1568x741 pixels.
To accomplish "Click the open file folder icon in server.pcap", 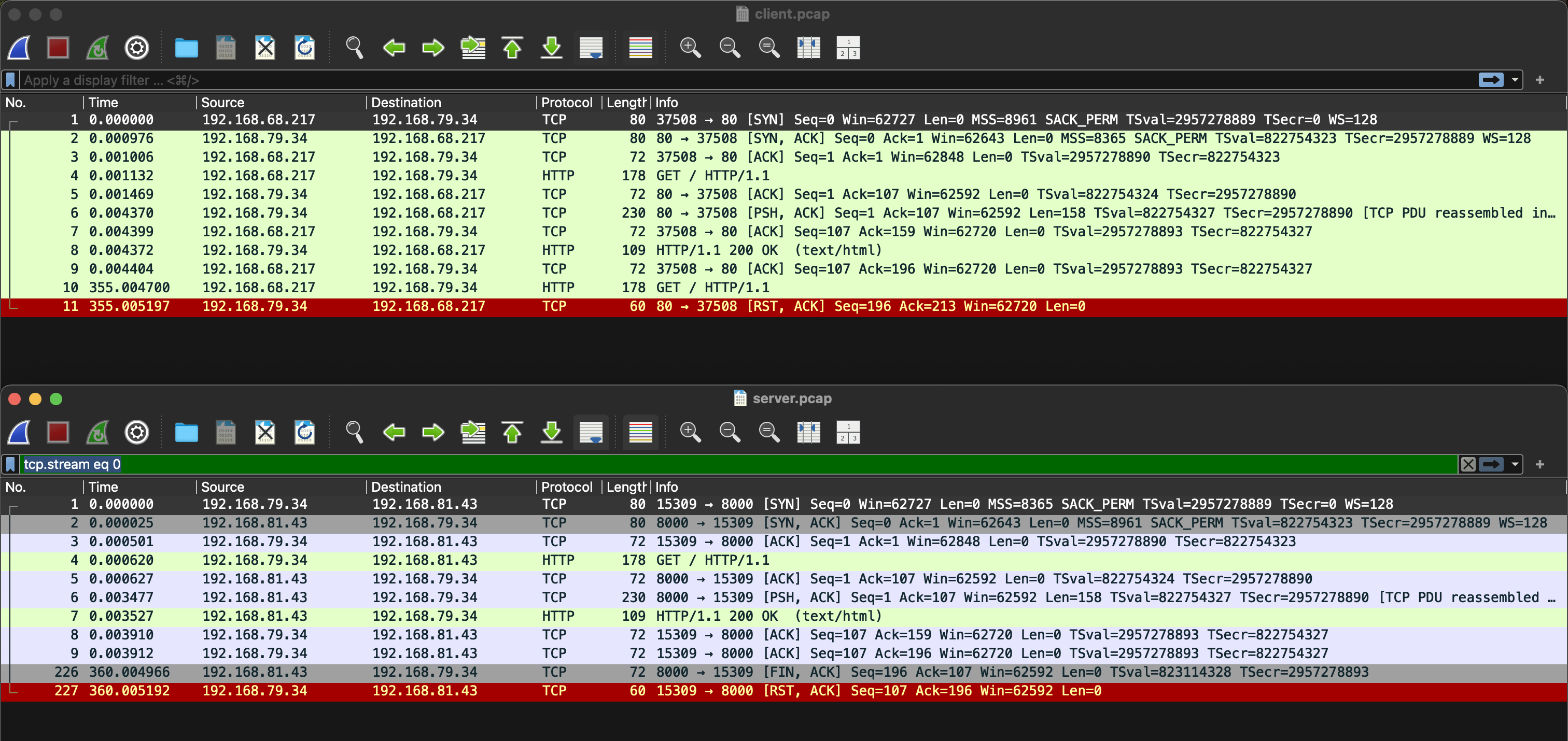I will tap(186, 432).
